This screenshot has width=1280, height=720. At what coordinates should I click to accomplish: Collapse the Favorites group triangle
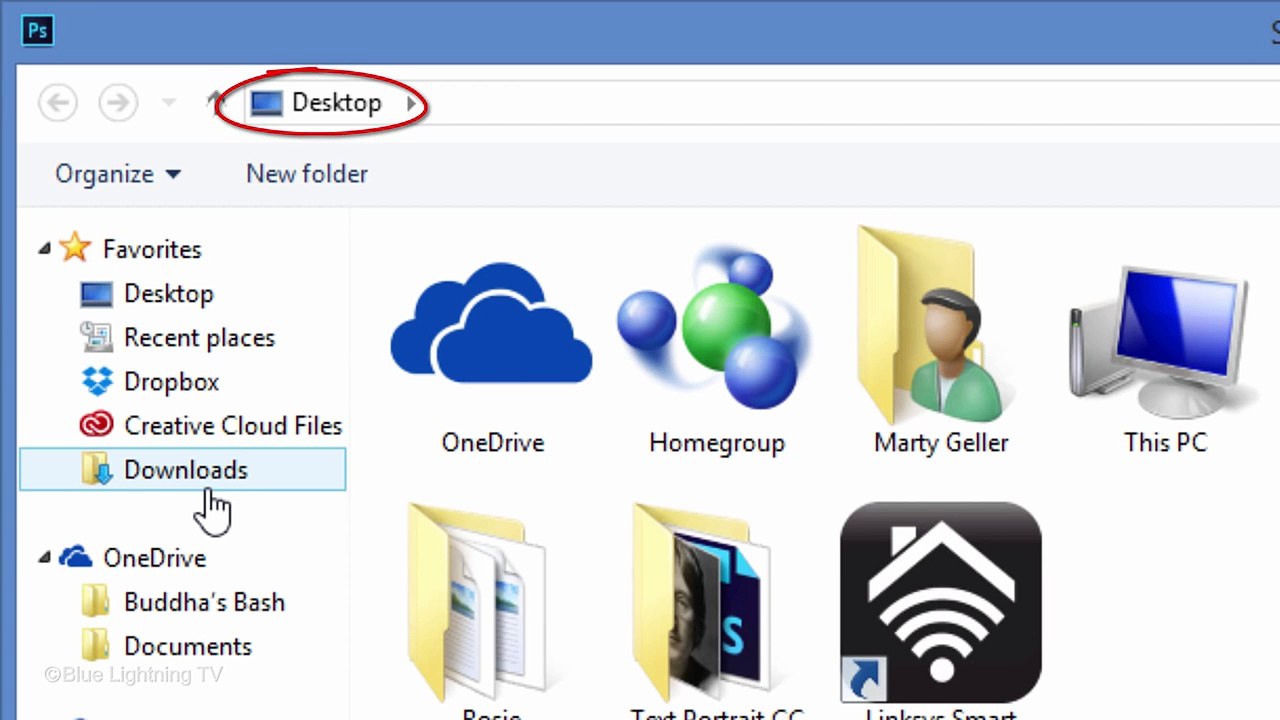coord(44,249)
